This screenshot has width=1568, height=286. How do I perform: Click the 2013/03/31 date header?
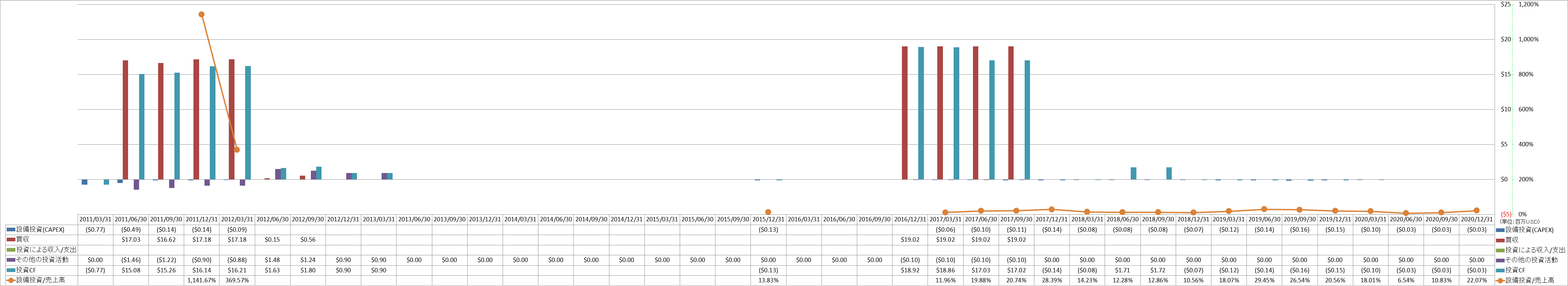[x=379, y=219]
